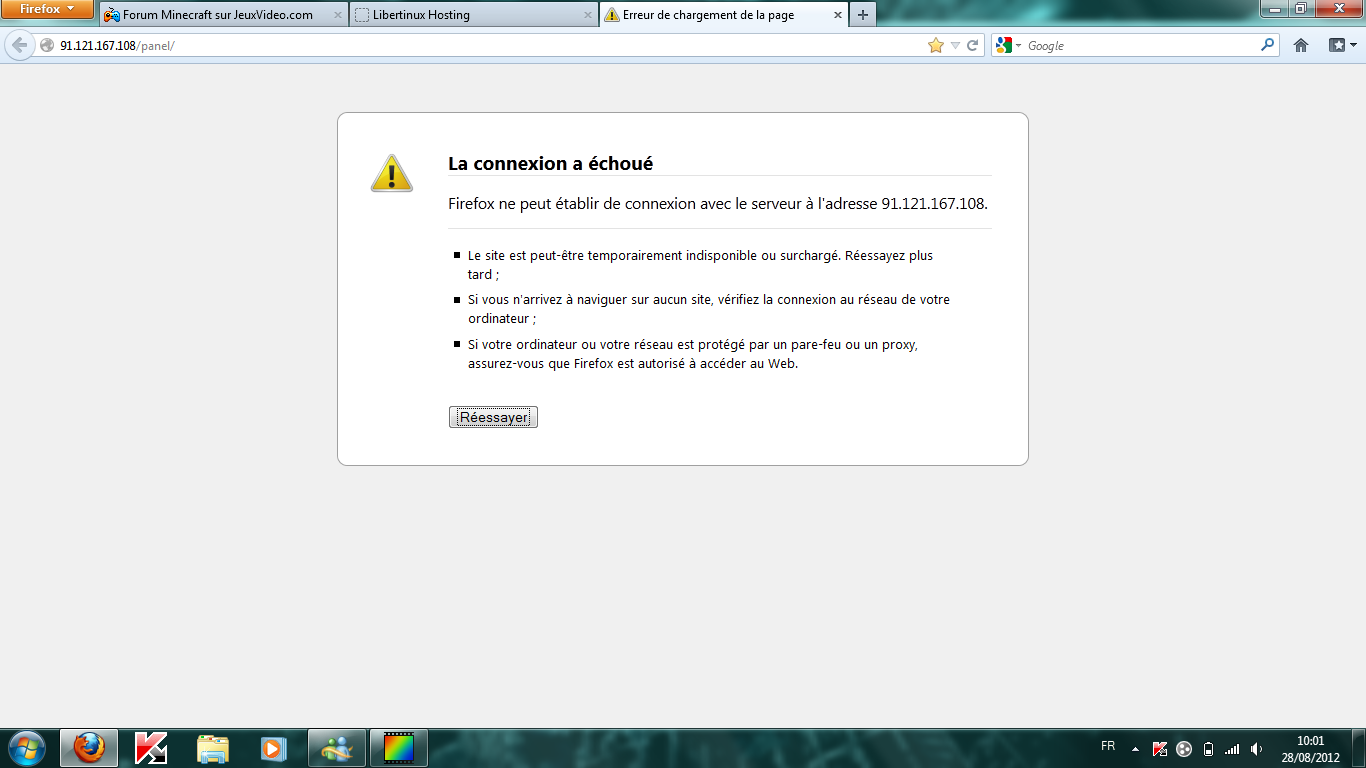Open the Google search engine selector
This screenshot has width=1366, height=768.
(1007, 45)
